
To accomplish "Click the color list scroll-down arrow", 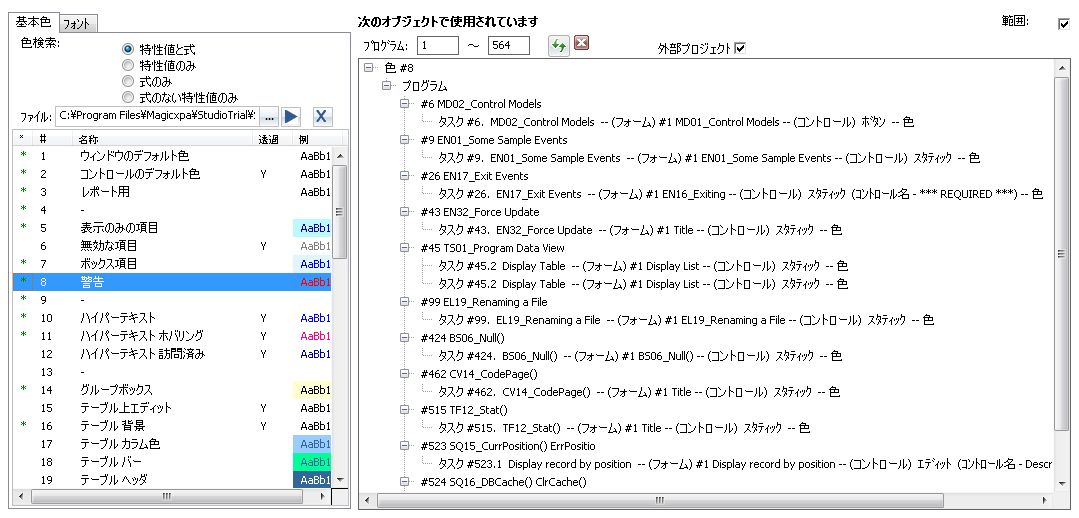I will (339, 480).
